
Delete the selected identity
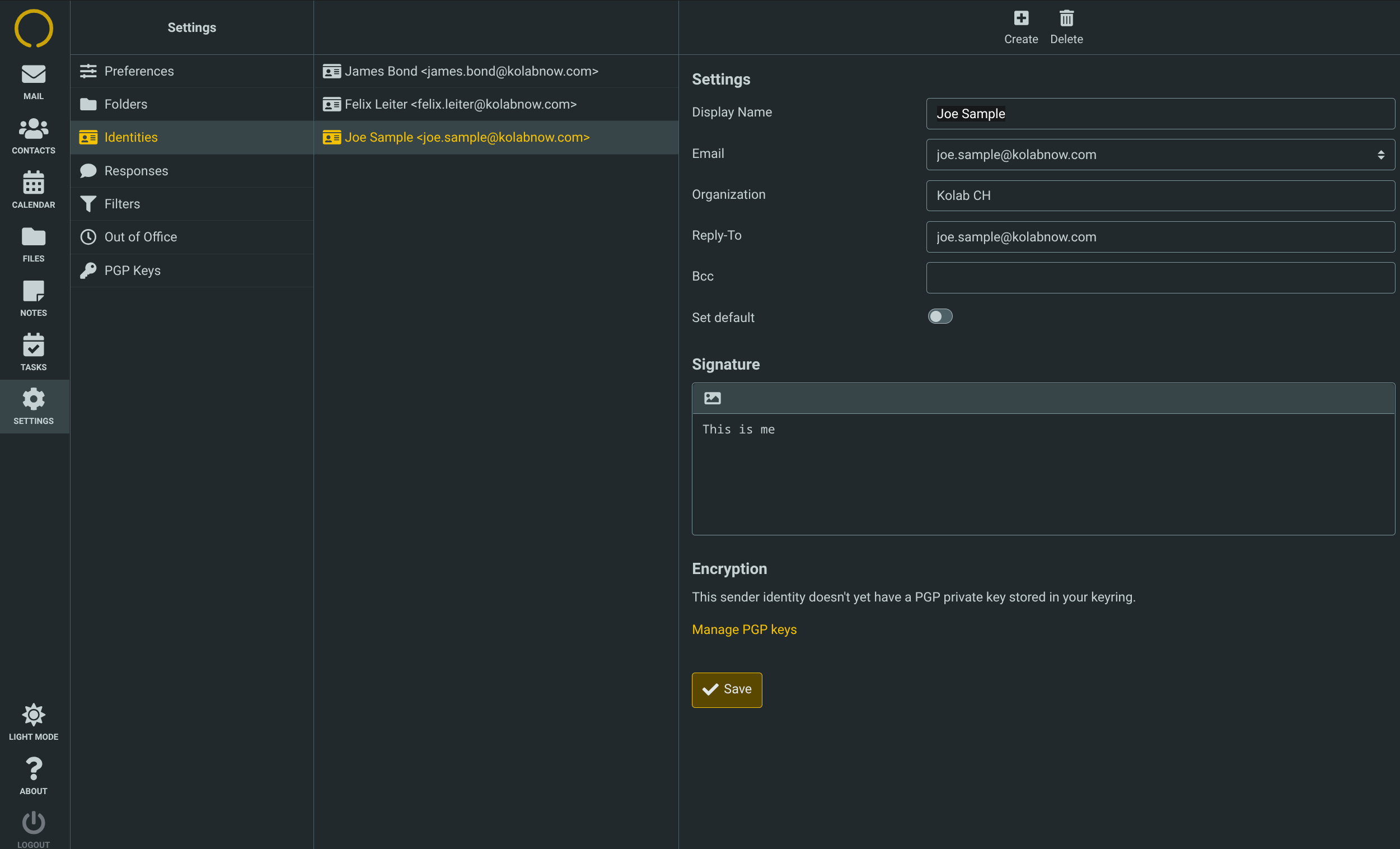(1066, 27)
